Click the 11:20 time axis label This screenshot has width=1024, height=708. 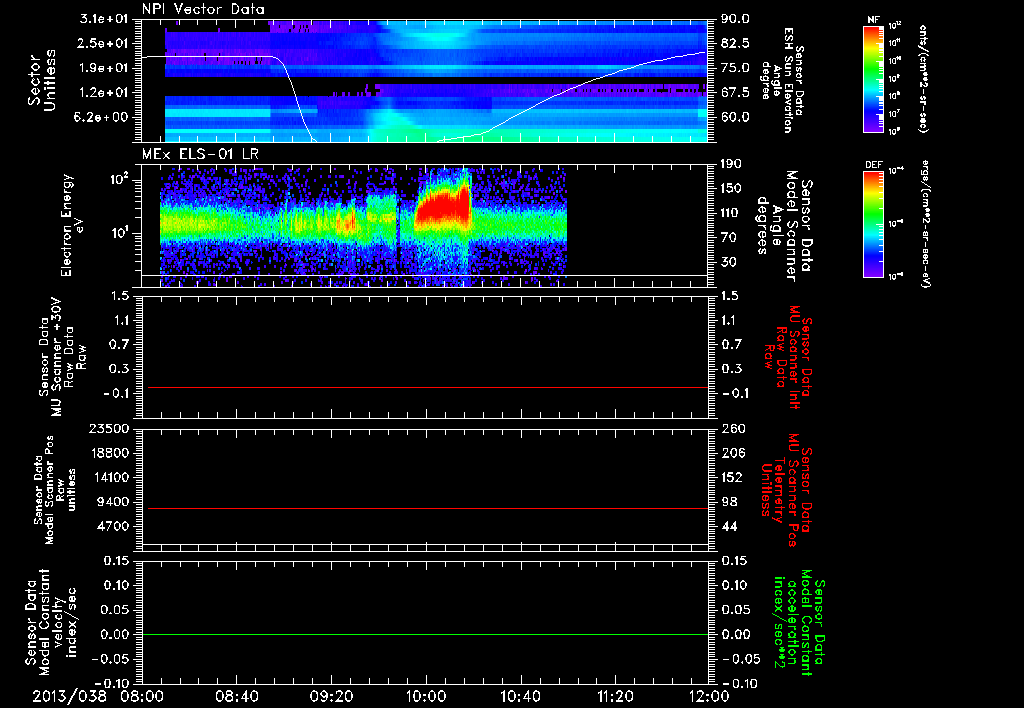(x=615, y=696)
